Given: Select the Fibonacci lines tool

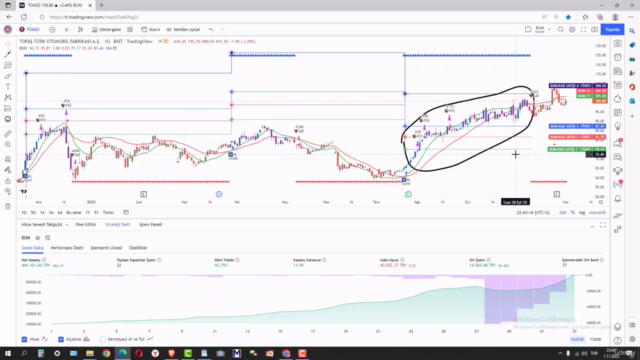Looking at the screenshot, I should [x=8, y=65].
